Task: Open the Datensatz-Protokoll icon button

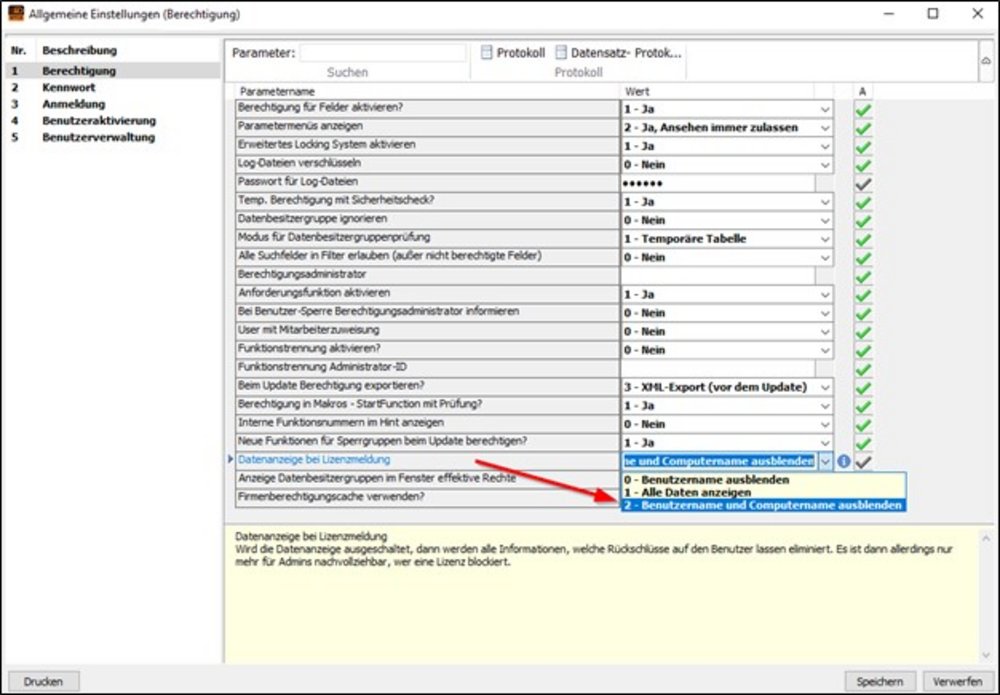Action: [x=561, y=53]
